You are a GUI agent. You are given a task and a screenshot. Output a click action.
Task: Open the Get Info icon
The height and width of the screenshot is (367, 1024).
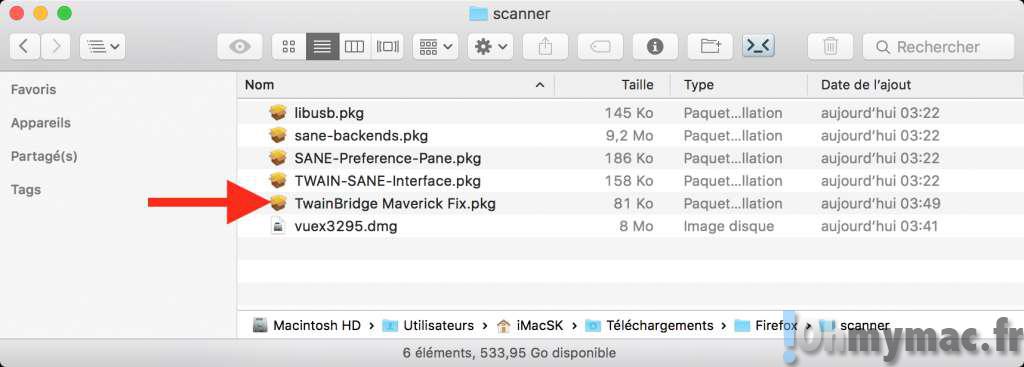[654, 46]
